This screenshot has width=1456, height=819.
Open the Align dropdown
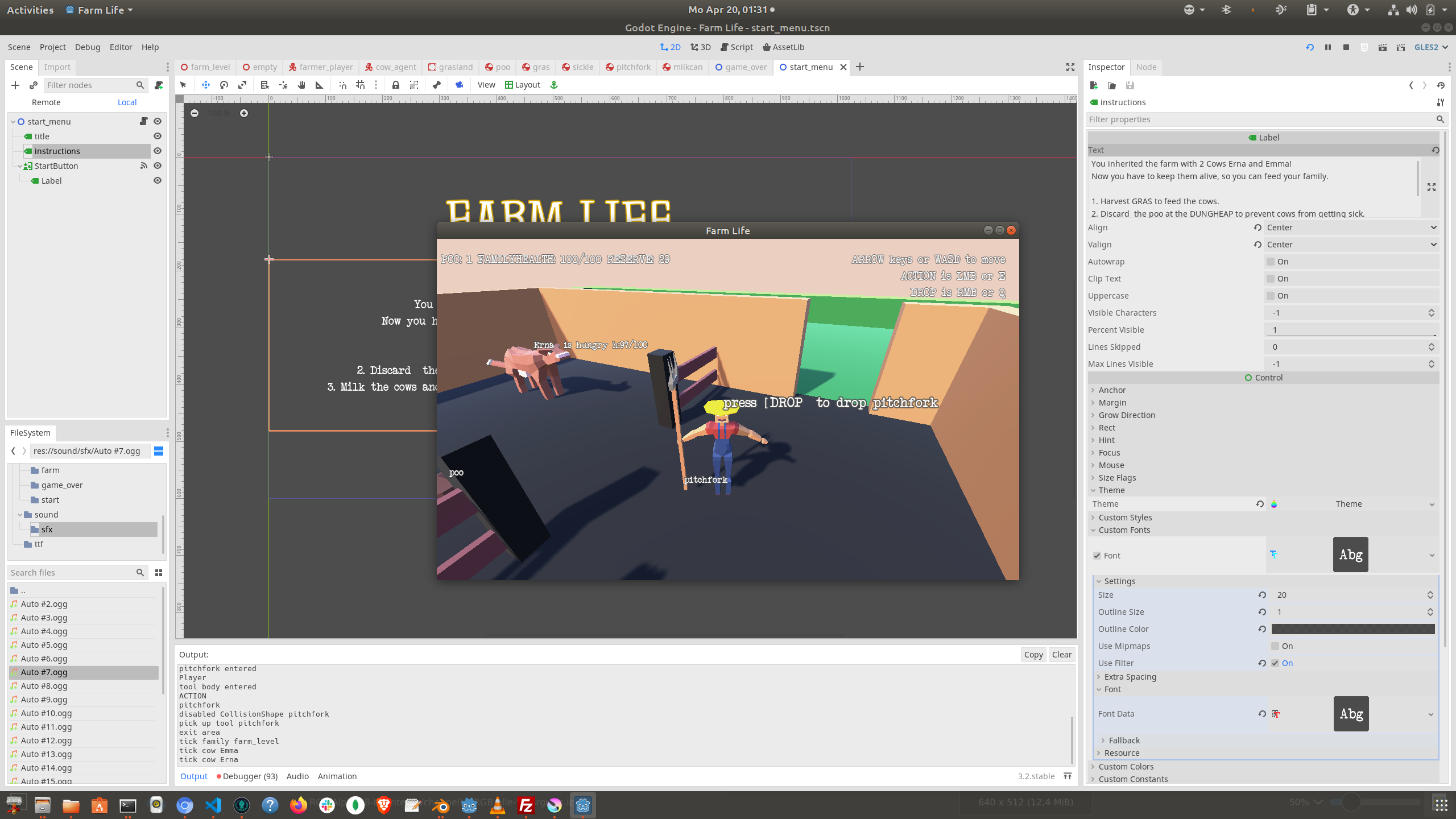[1351, 227]
